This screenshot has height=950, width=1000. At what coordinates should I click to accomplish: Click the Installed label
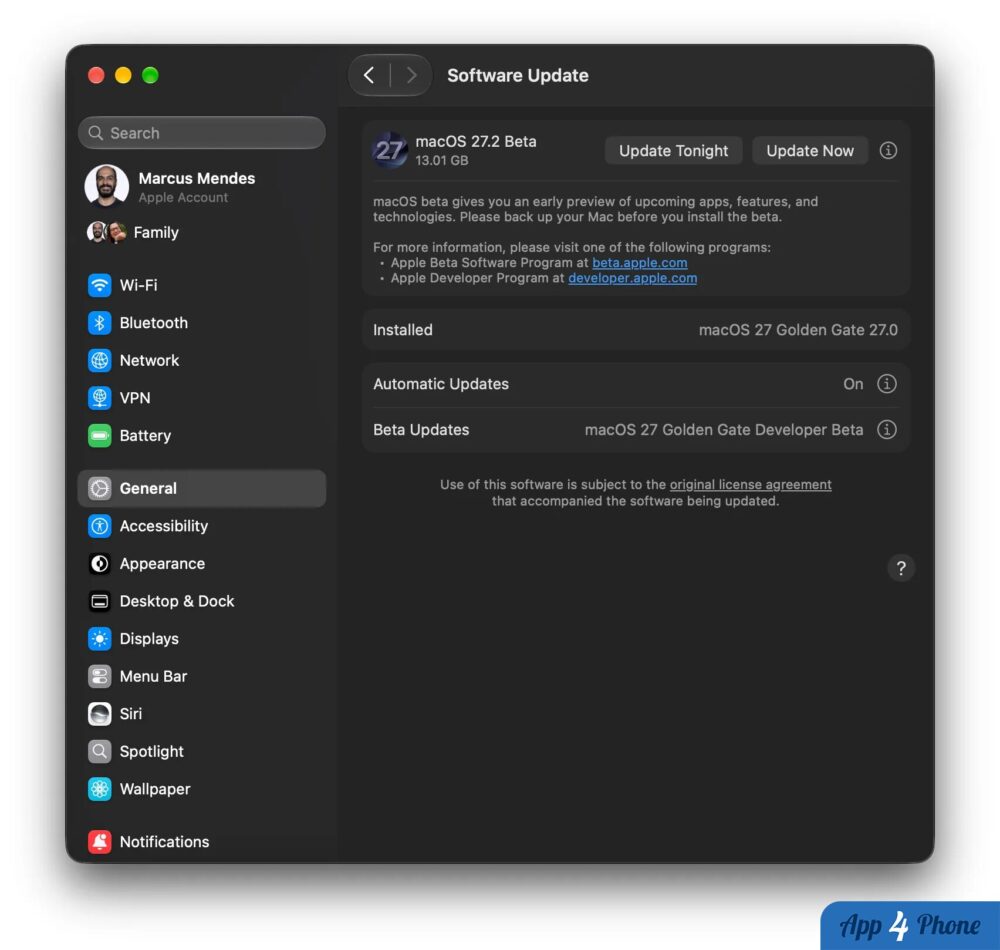pos(402,330)
